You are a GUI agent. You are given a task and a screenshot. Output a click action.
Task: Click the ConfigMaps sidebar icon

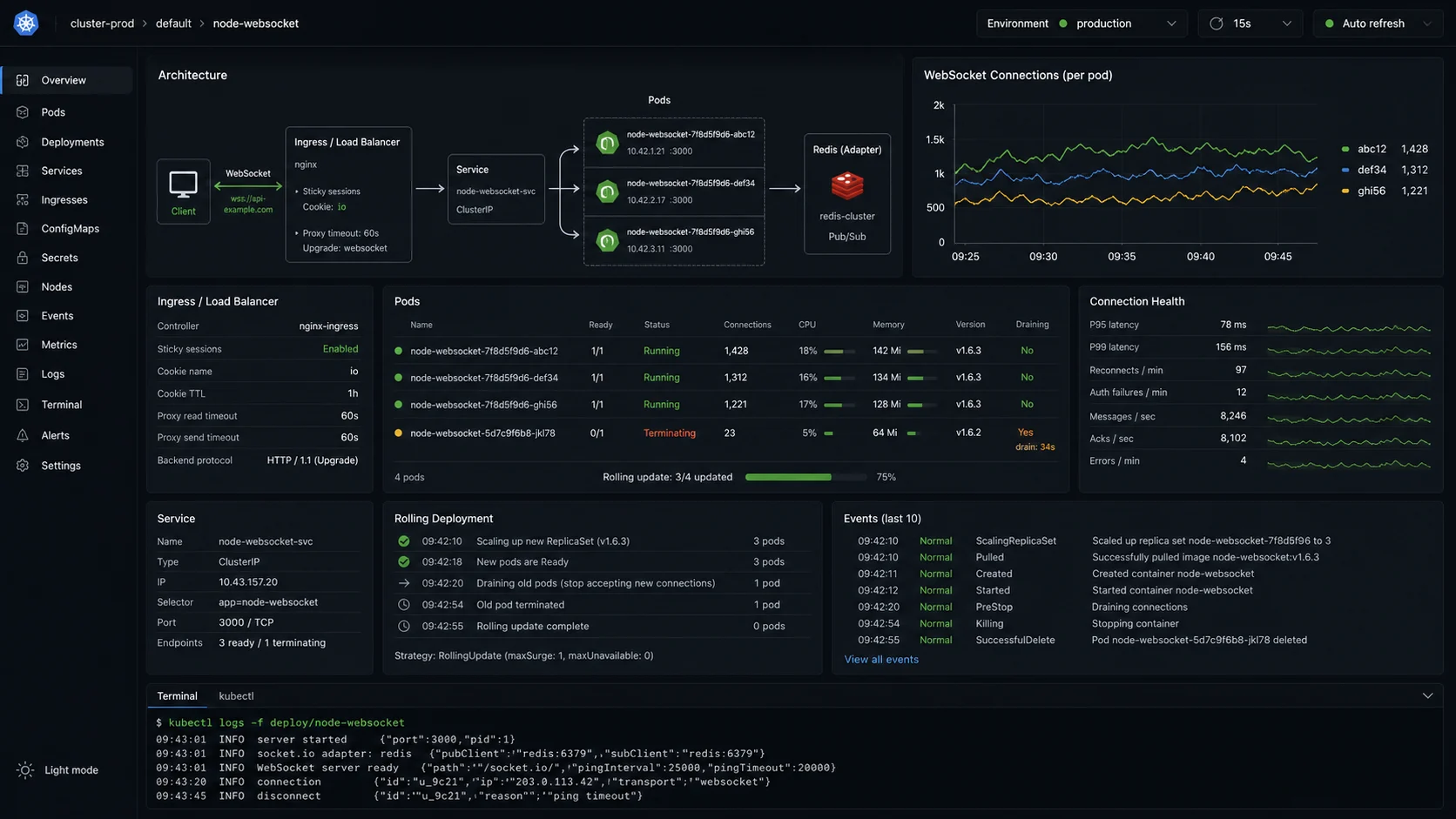pos(23,228)
